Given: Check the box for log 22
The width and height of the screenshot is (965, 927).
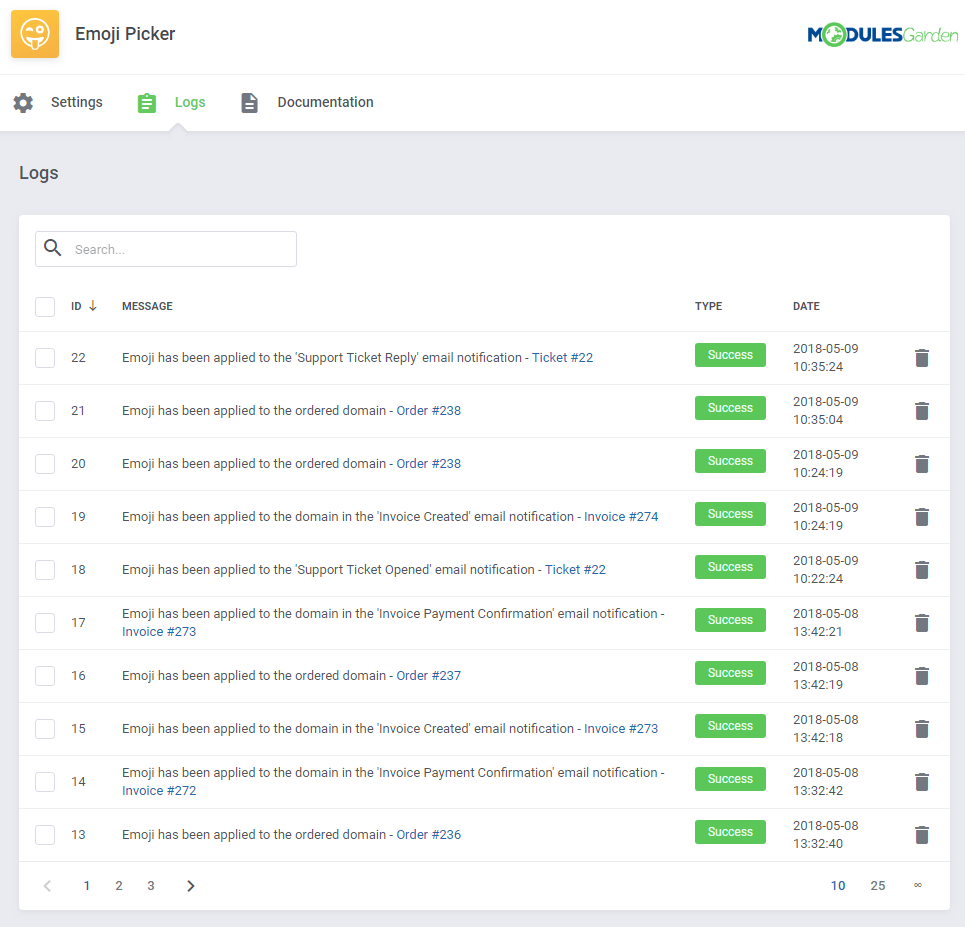Looking at the screenshot, I should pos(45,358).
